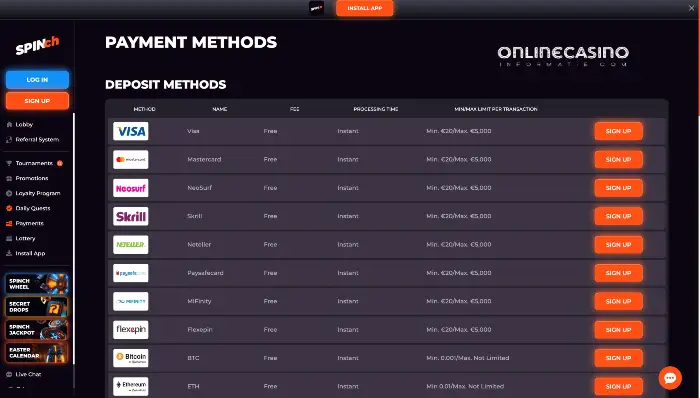Click the Skrill logo
Viewport: 700px width, 398px height.
130,216
